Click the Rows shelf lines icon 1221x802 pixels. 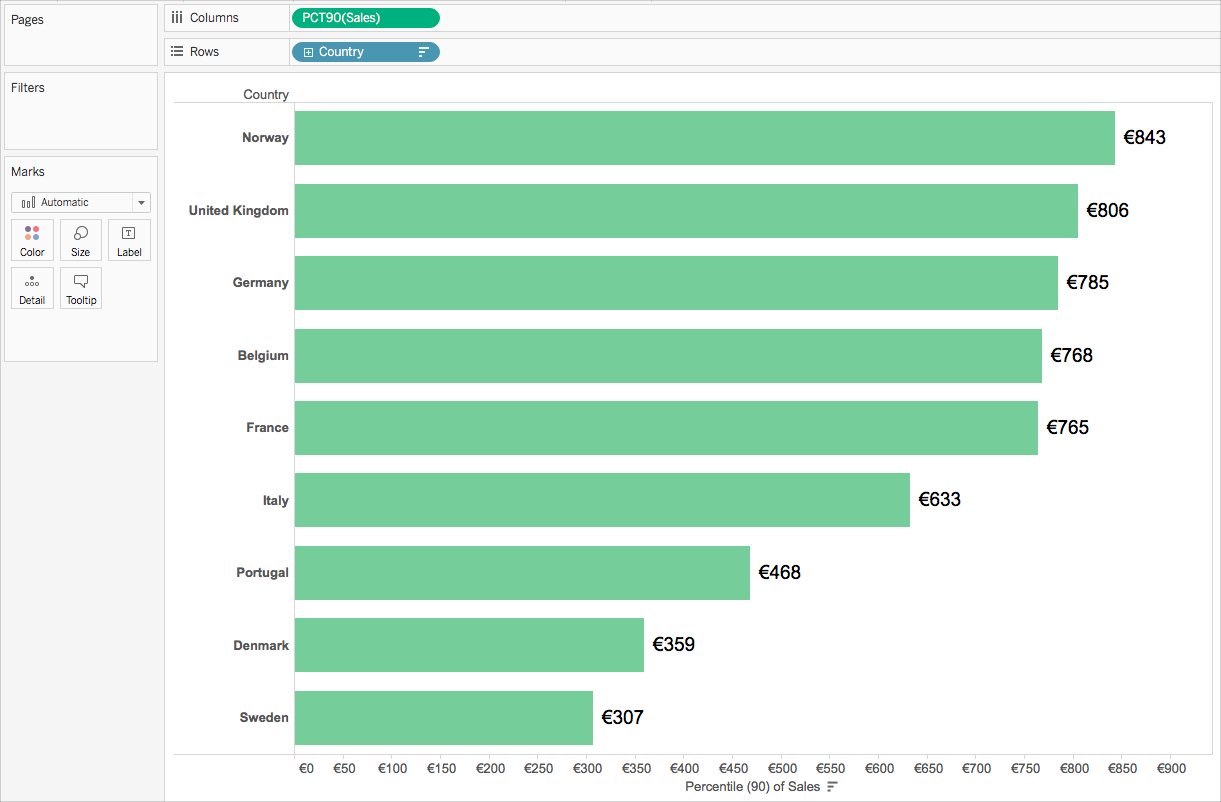pyautogui.click(x=177, y=51)
